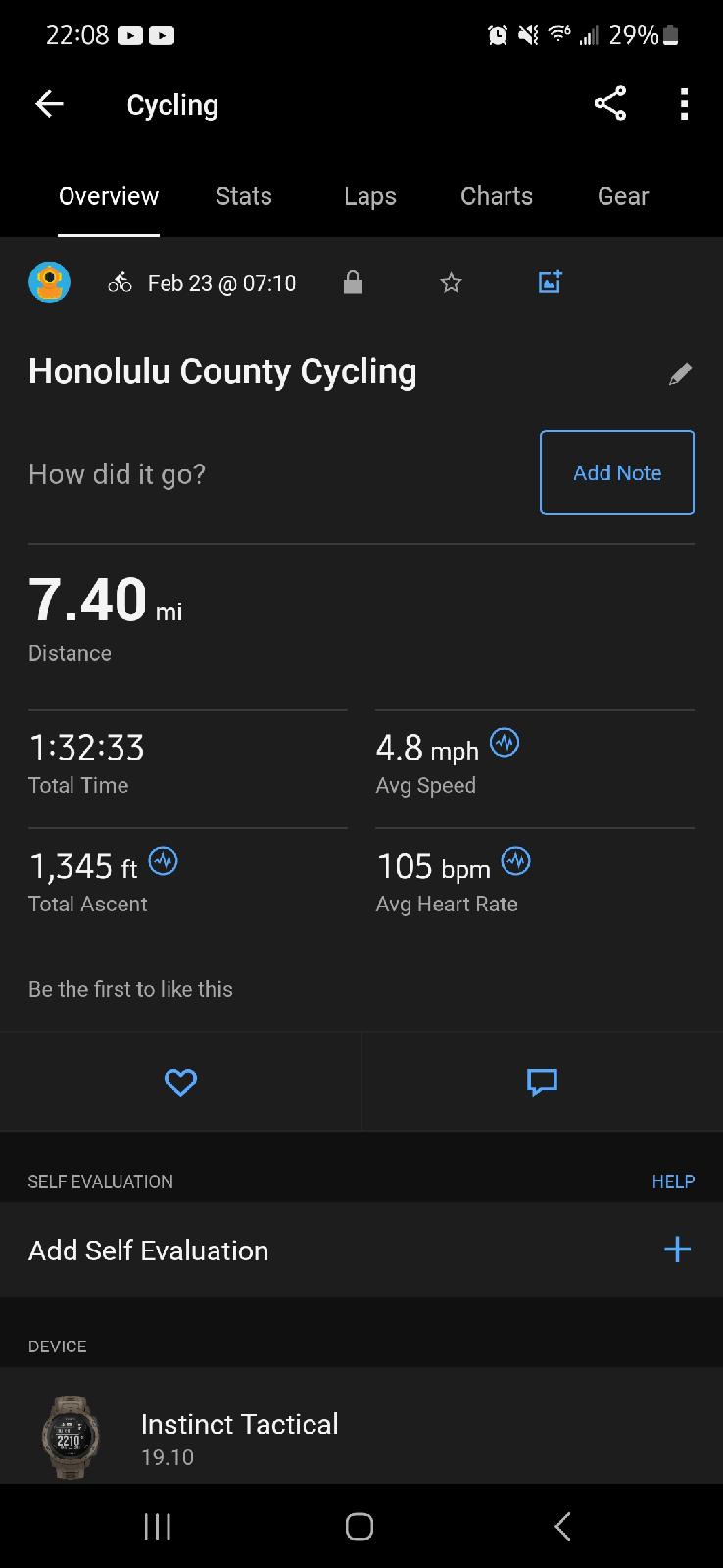Open Android recent apps button

158,1526
